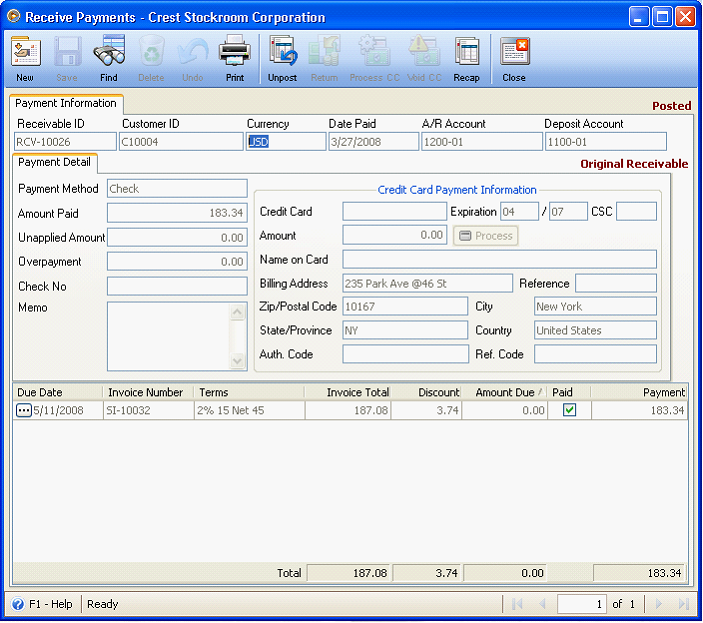Print the receivable with the printer icon
Viewport: 703px width, 623px height.
coord(234,52)
